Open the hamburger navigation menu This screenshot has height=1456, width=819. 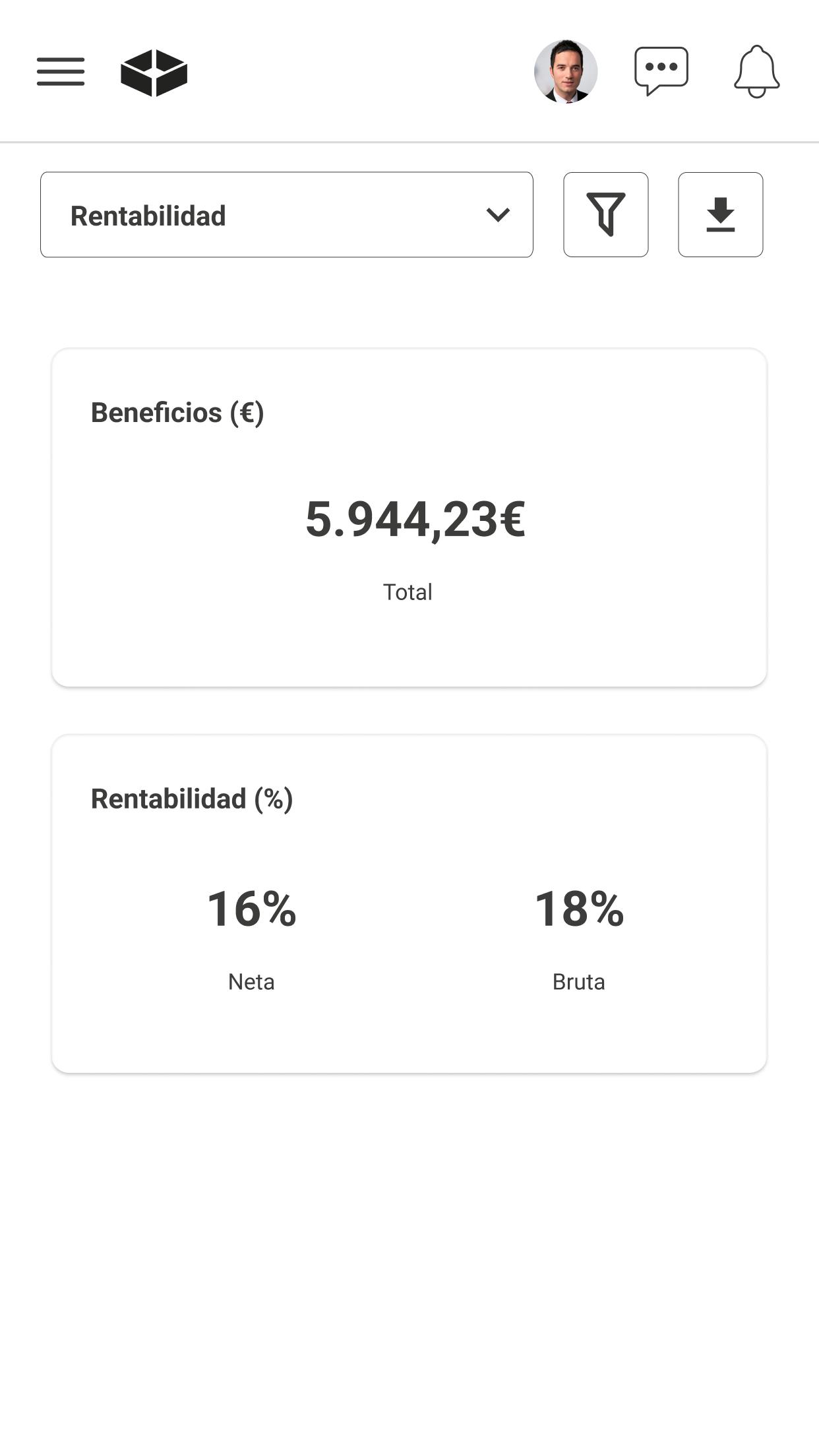(x=61, y=71)
